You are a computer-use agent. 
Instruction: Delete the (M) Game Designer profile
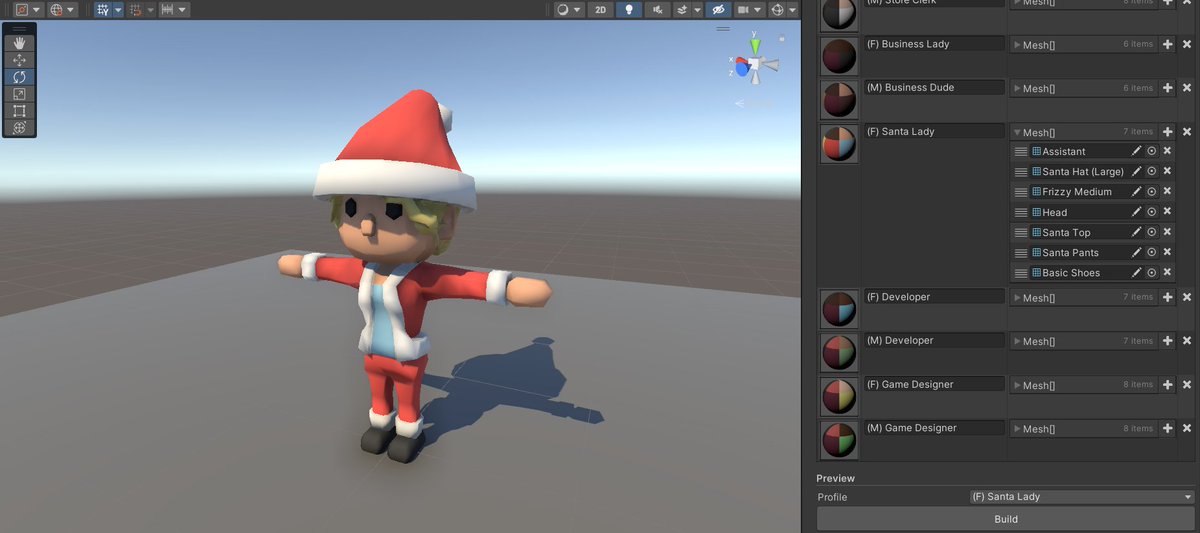[1187, 428]
